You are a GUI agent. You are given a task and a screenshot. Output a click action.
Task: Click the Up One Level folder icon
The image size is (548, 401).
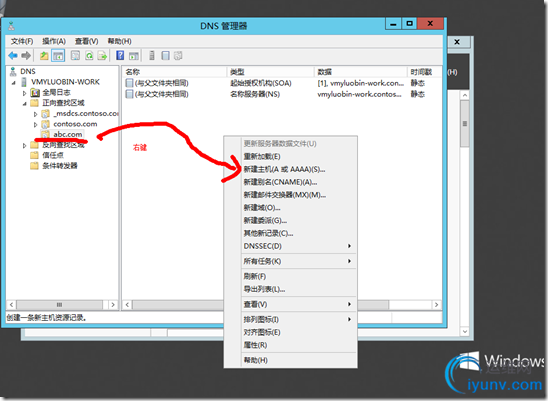click(44, 55)
